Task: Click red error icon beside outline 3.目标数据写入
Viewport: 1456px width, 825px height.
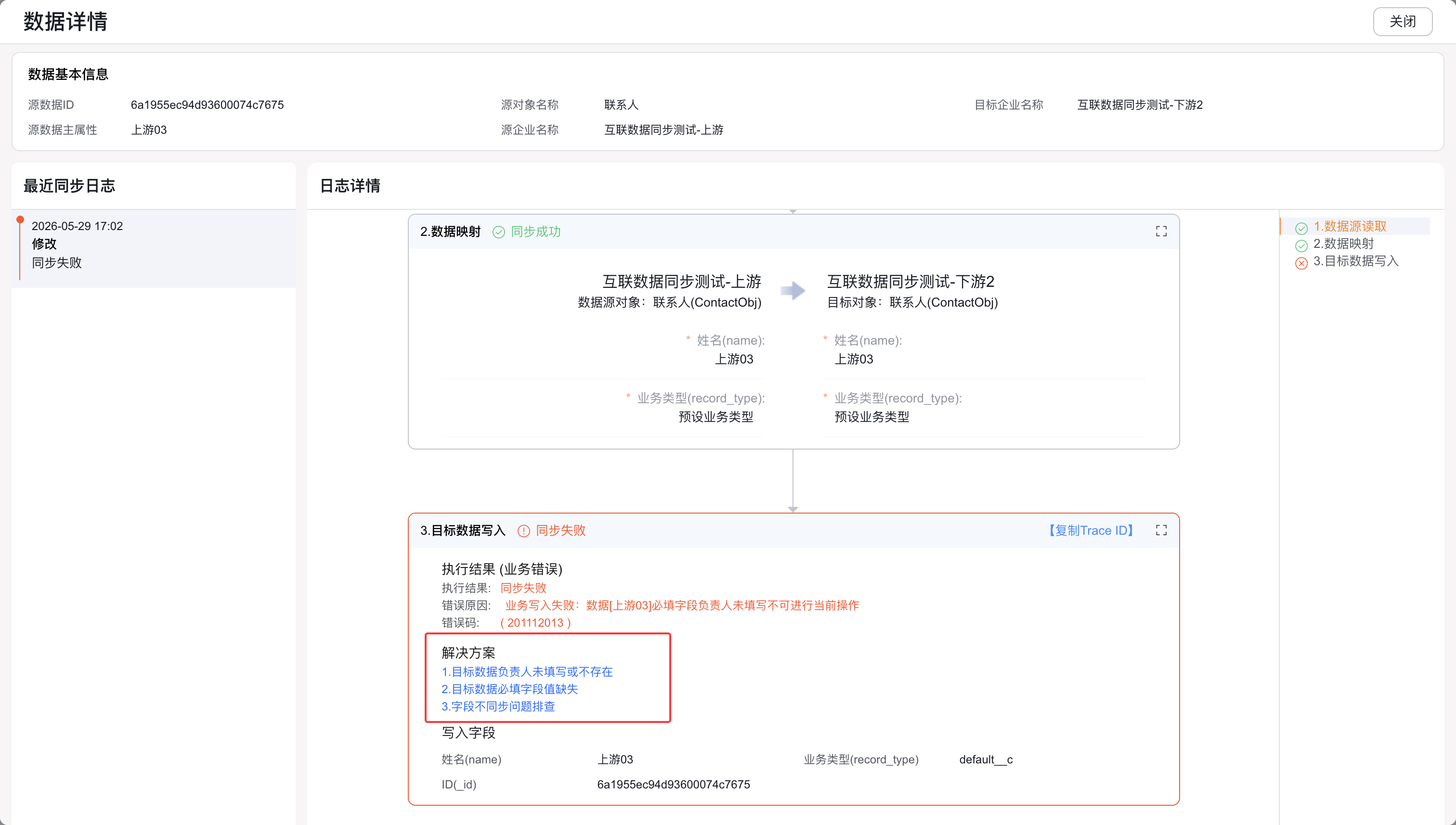Action: 1301,263
